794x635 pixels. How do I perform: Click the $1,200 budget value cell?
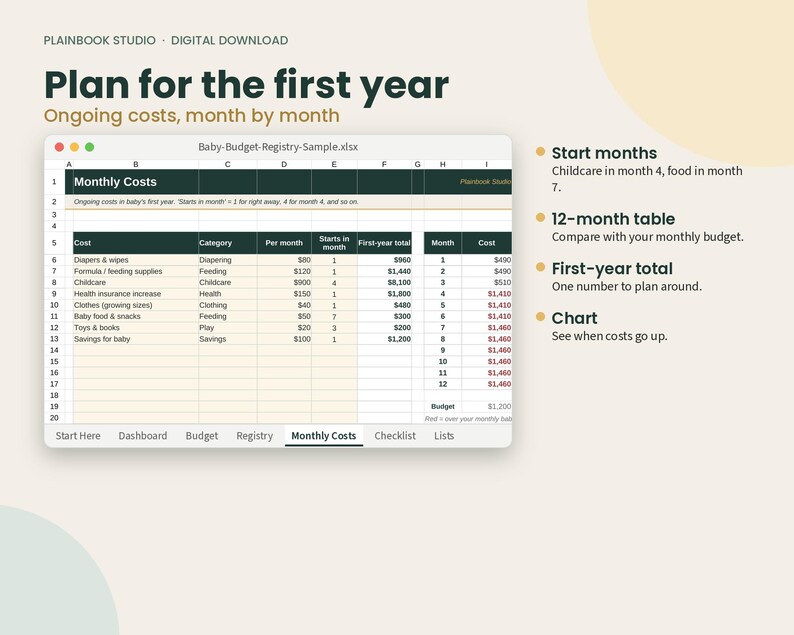(487, 407)
